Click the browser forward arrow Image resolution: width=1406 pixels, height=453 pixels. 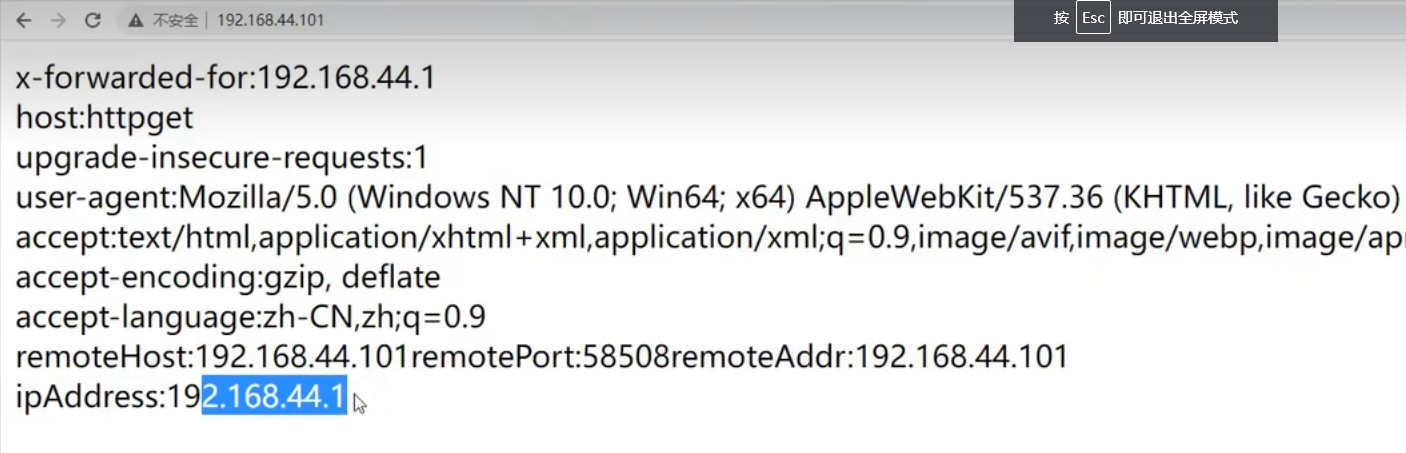tap(58, 20)
